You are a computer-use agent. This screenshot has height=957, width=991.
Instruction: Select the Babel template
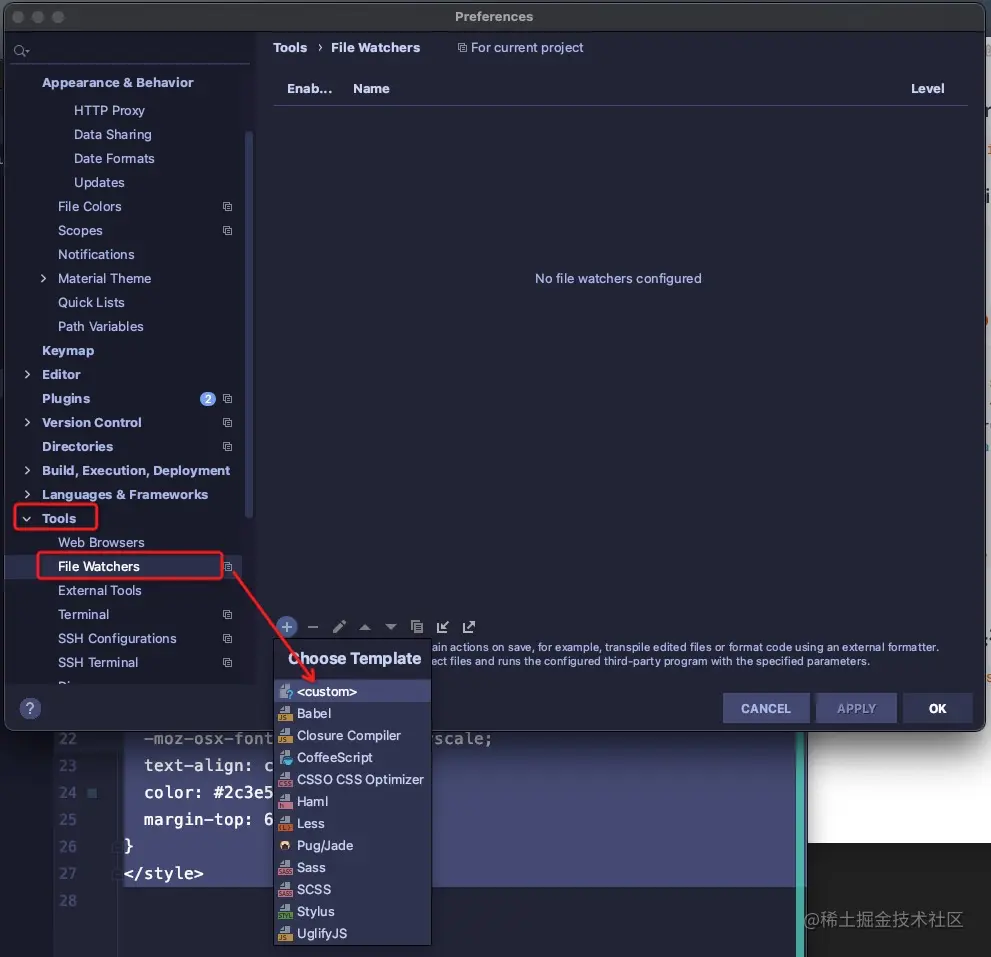[353, 713]
